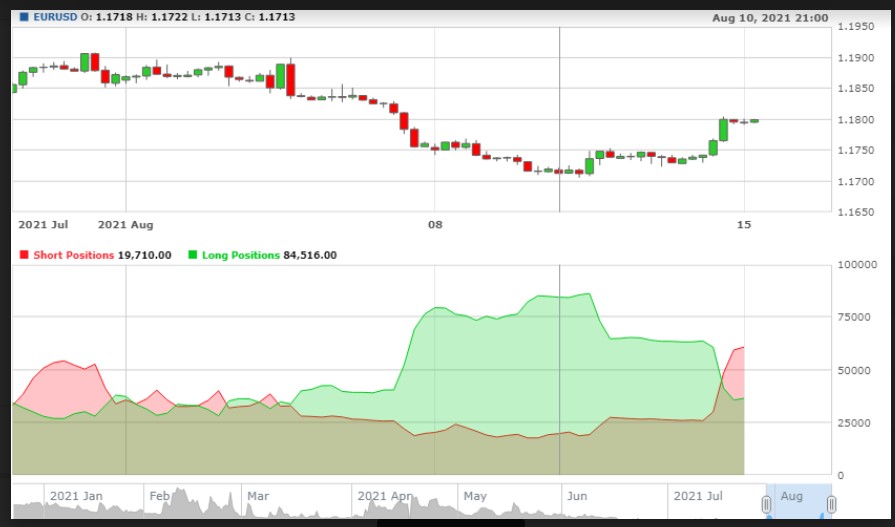Click the 08 date label on the price chart axis

point(434,225)
